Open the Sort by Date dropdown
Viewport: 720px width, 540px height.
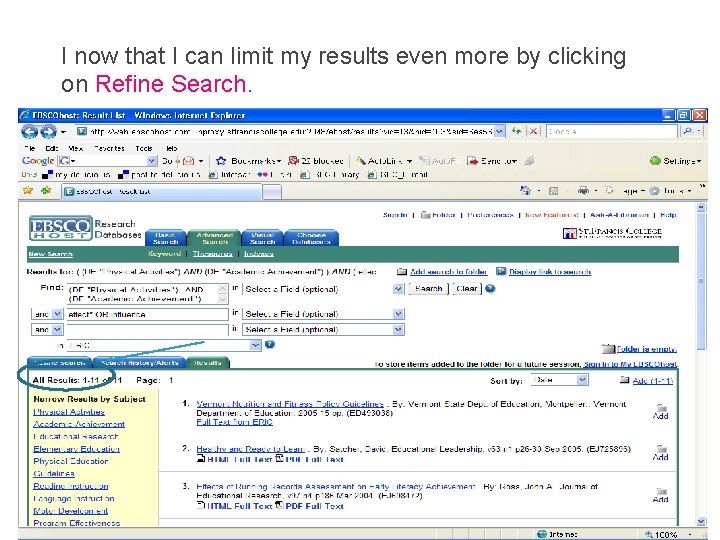pyautogui.click(x=582, y=380)
